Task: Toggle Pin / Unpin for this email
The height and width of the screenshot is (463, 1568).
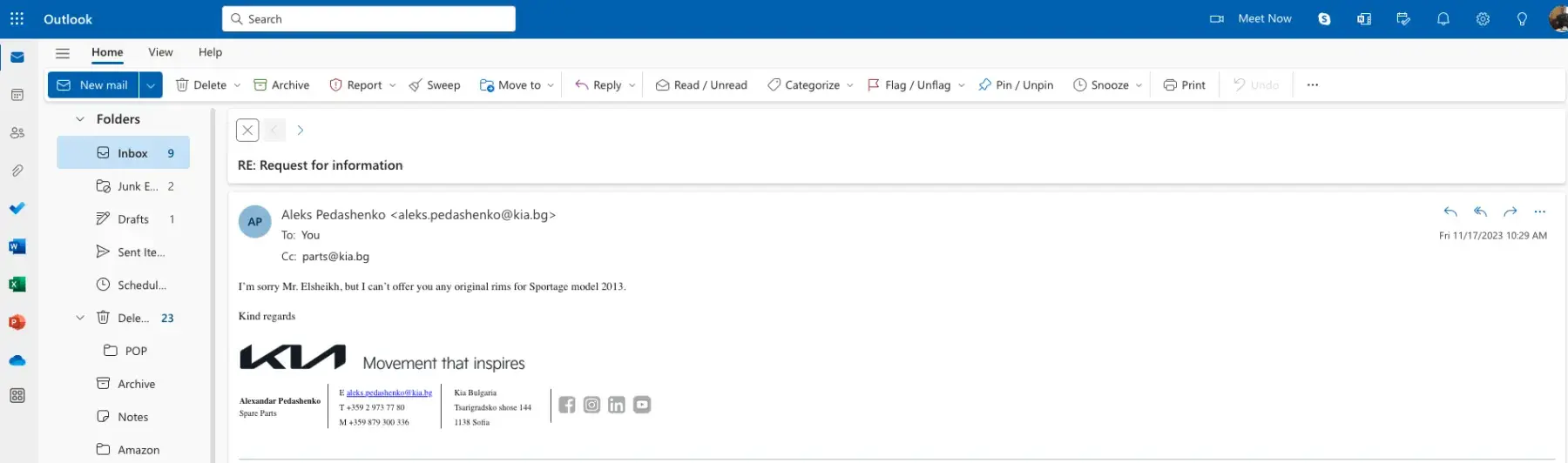Action: click(x=1016, y=85)
